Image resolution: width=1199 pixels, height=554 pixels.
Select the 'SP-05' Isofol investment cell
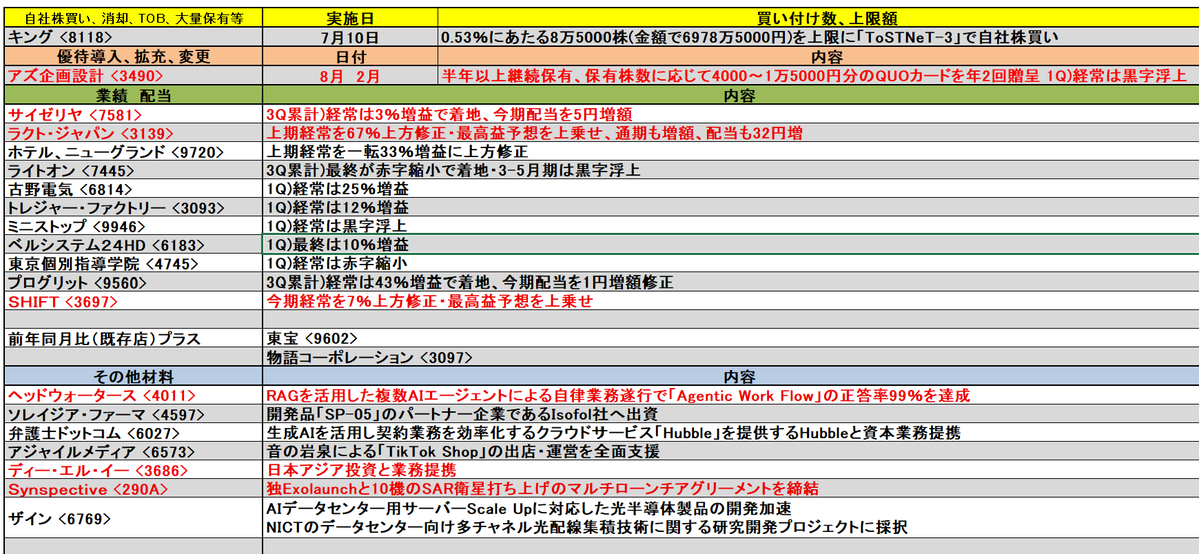(731, 414)
